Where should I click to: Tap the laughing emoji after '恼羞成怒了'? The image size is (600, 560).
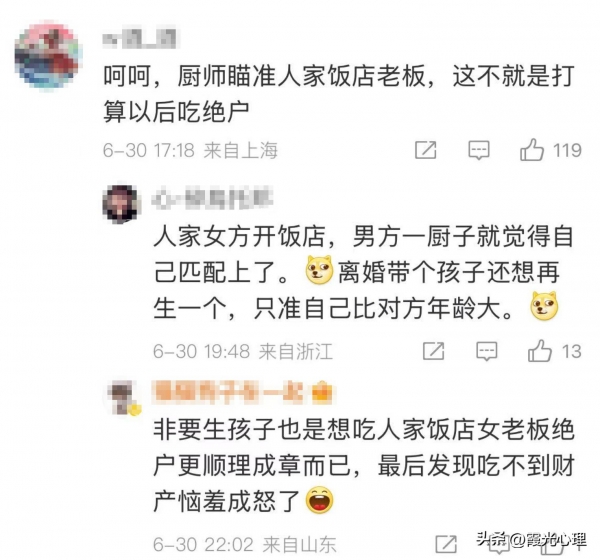tap(320, 500)
